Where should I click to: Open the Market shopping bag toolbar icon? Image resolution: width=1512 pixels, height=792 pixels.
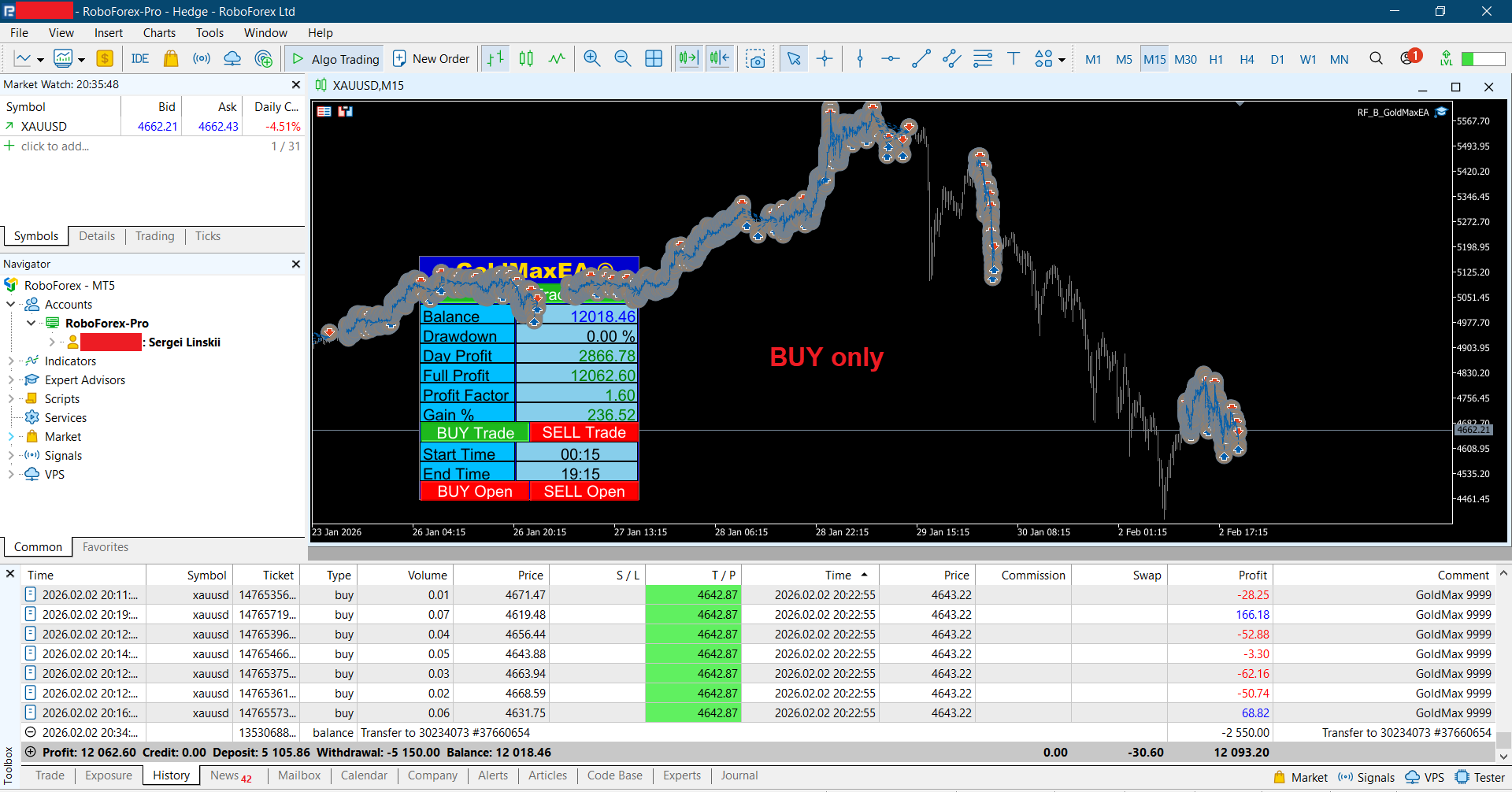tap(171, 59)
